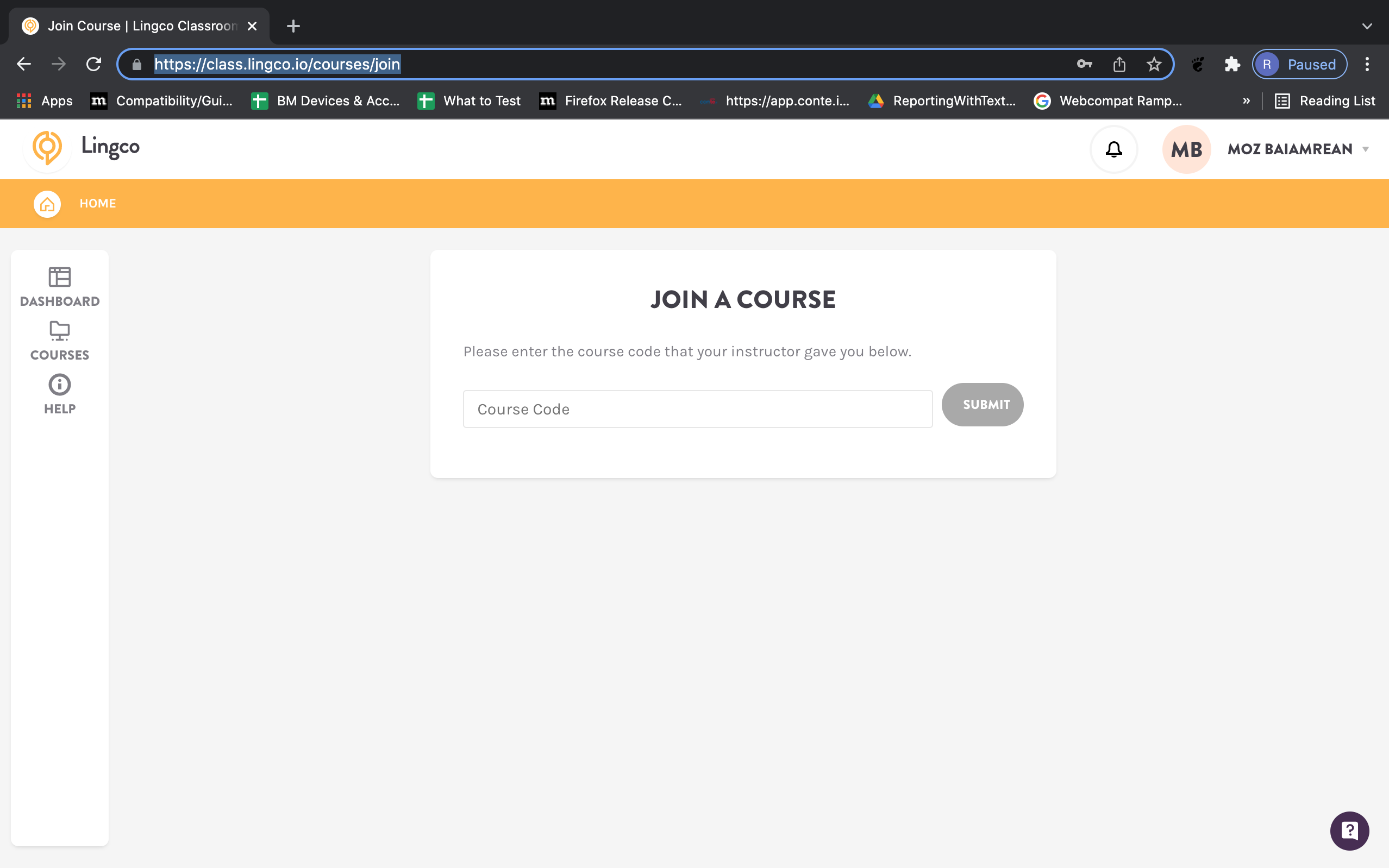Screen dimensions: 1389x868
Task: Switch to the HOME tab
Action: (98, 203)
